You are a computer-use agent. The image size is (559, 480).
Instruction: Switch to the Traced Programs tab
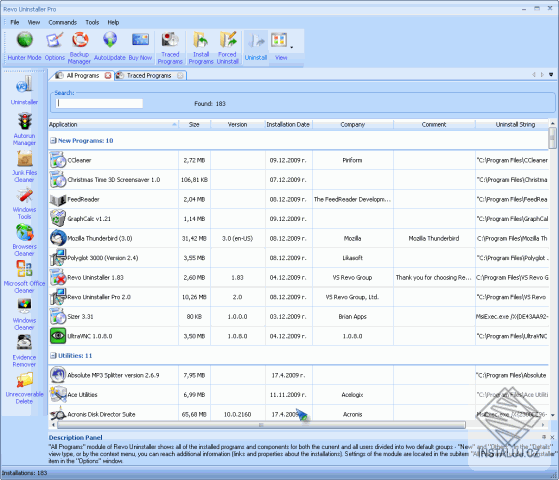tap(149, 76)
